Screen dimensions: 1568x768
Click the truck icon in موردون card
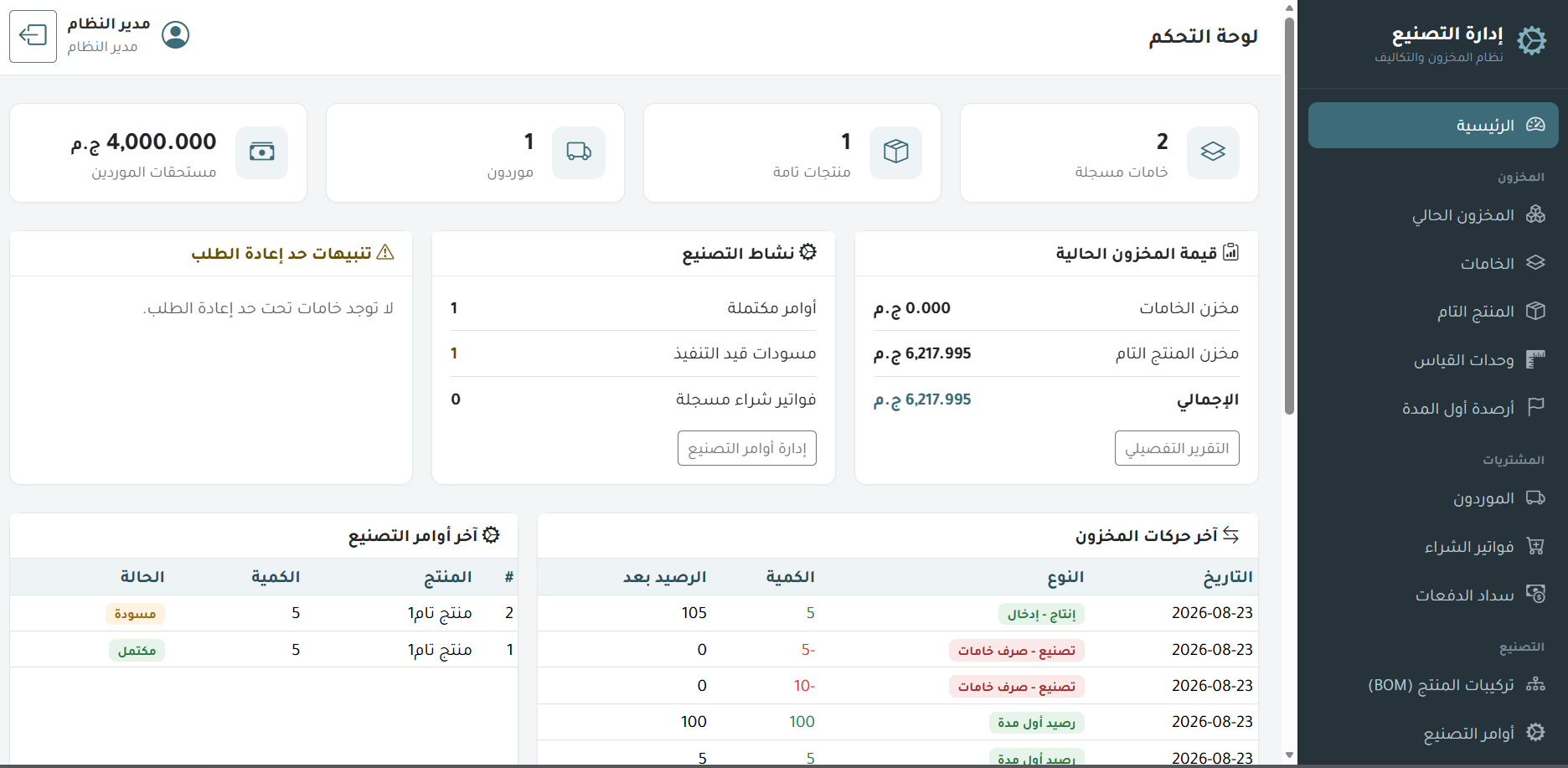click(x=579, y=152)
